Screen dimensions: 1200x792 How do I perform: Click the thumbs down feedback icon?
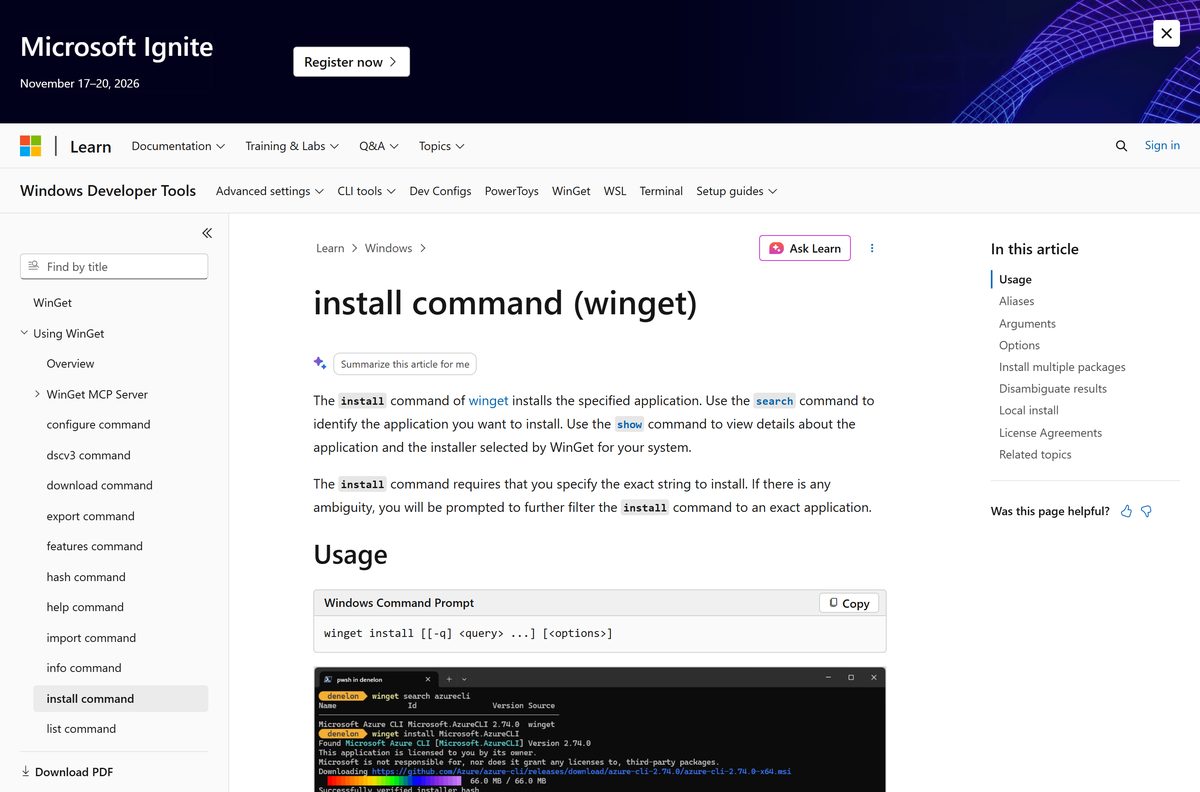click(x=1147, y=511)
